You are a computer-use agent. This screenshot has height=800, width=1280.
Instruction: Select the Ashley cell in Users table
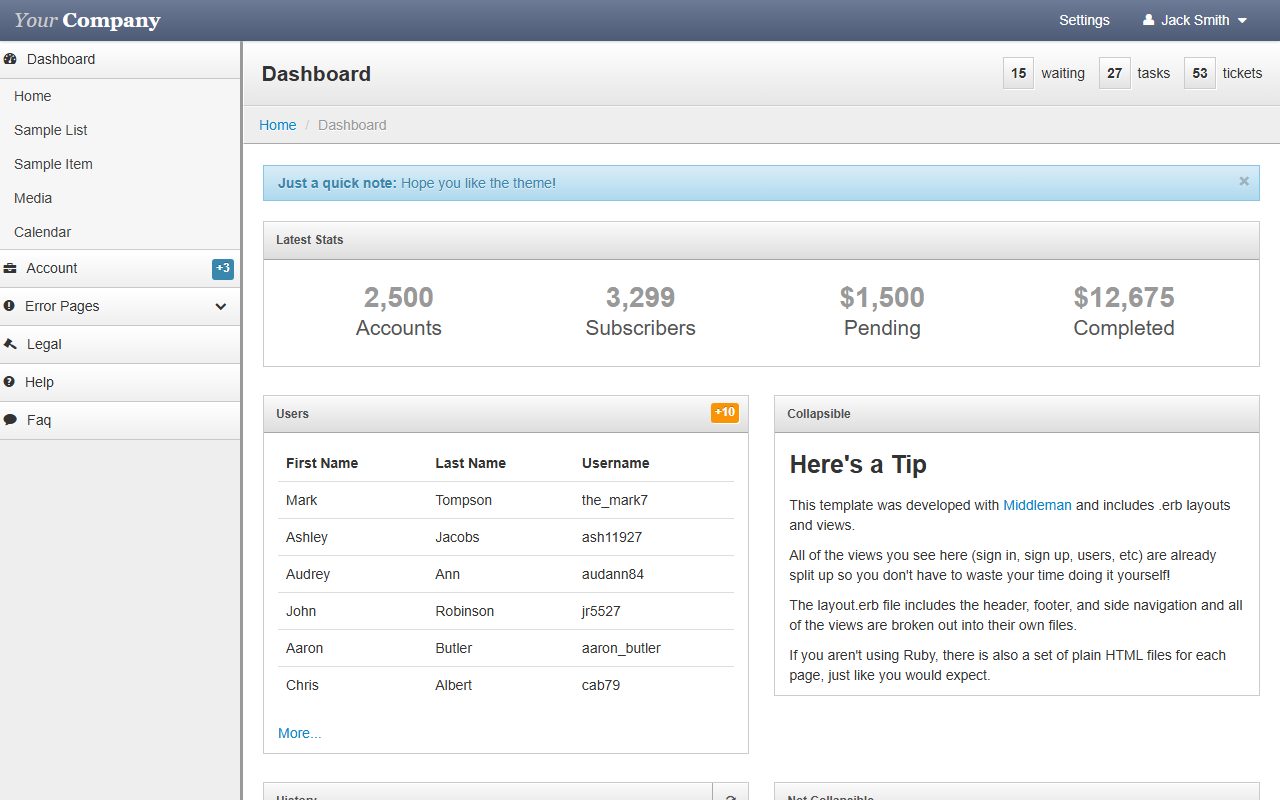click(x=307, y=537)
